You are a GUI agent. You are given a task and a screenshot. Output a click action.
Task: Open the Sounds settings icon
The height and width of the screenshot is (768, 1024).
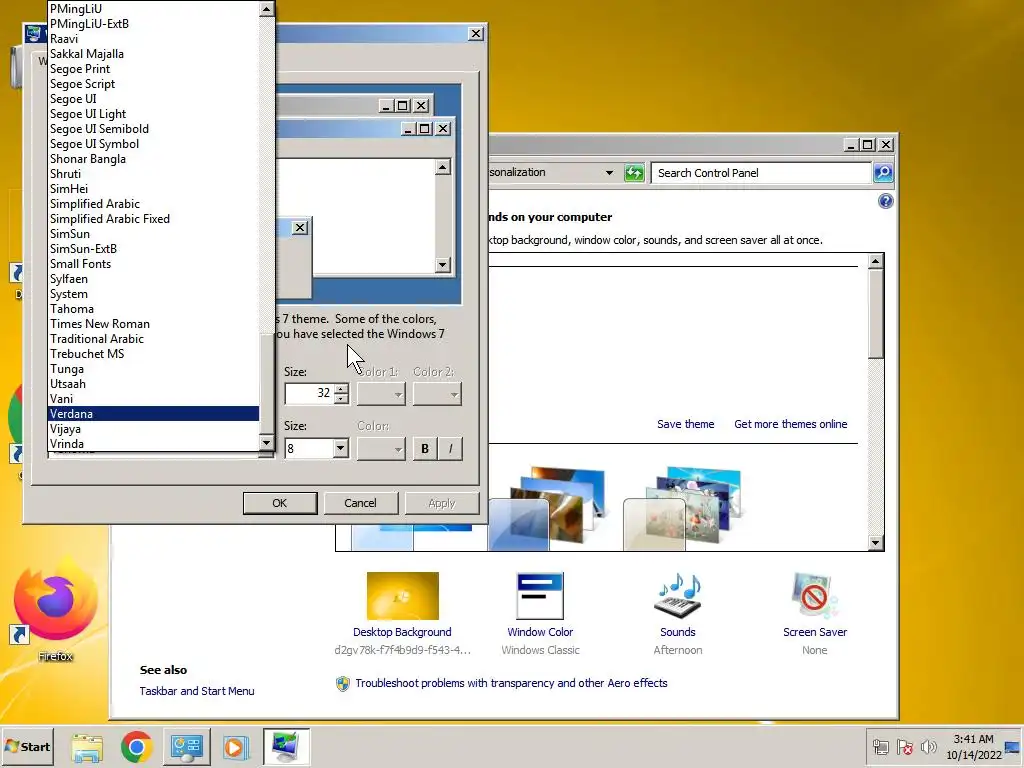(x=677, y=596)
